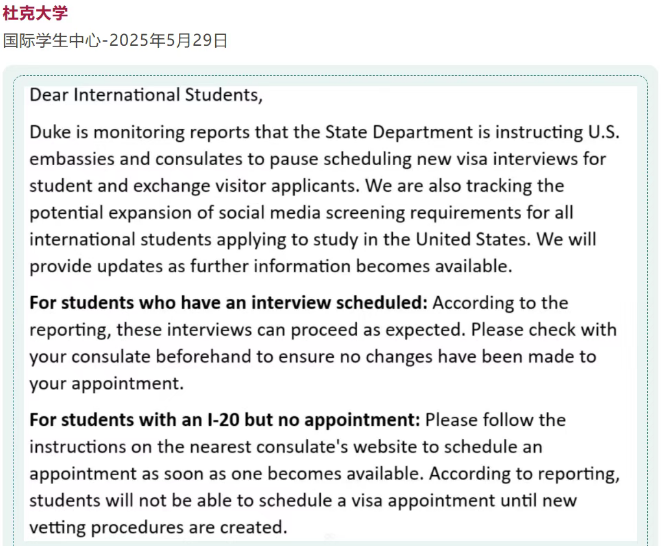Click the words 'student and exchange visitor applicants'

pos(194,186)
